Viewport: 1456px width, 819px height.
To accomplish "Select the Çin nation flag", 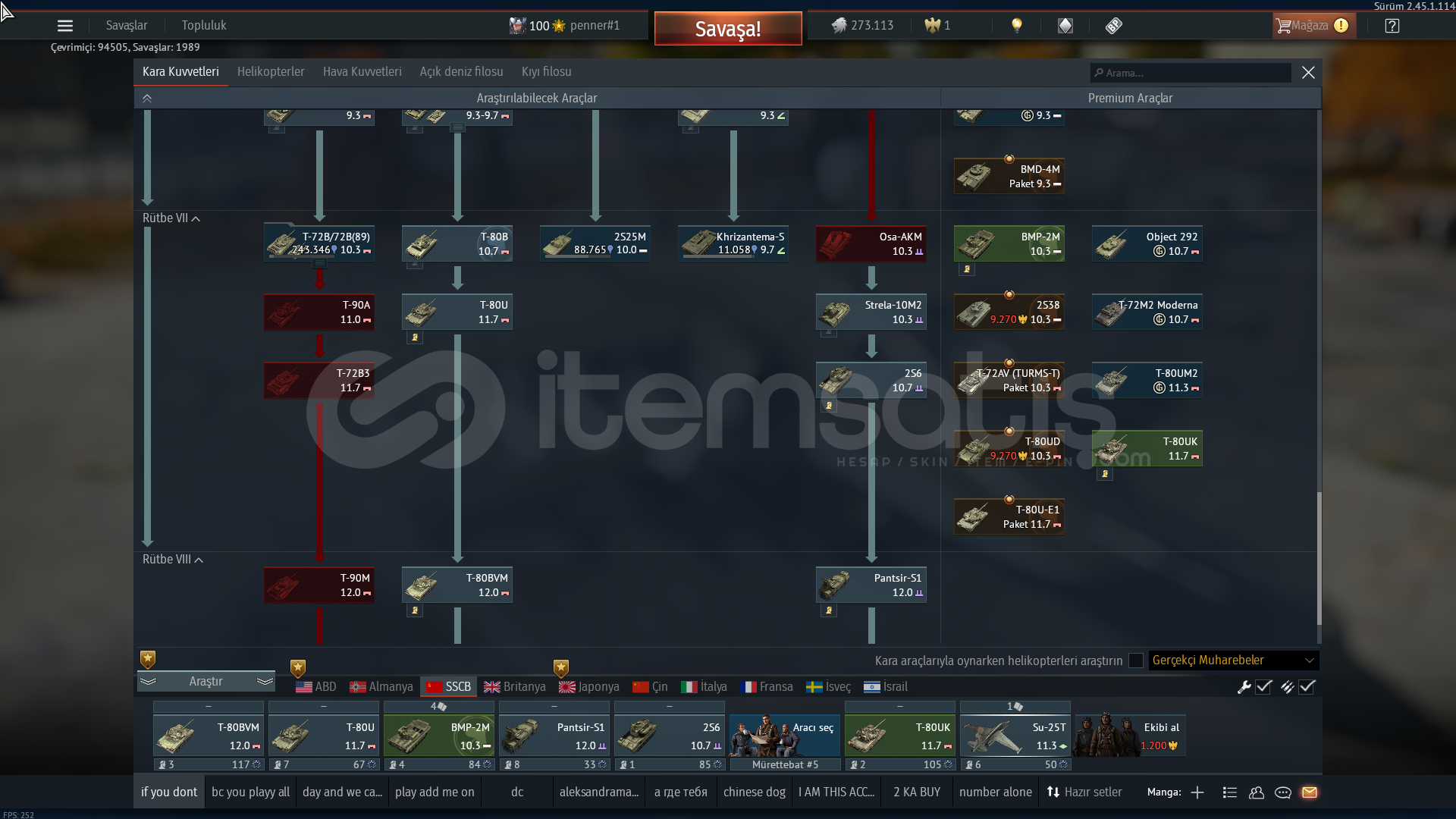I will tap(651, 687).
